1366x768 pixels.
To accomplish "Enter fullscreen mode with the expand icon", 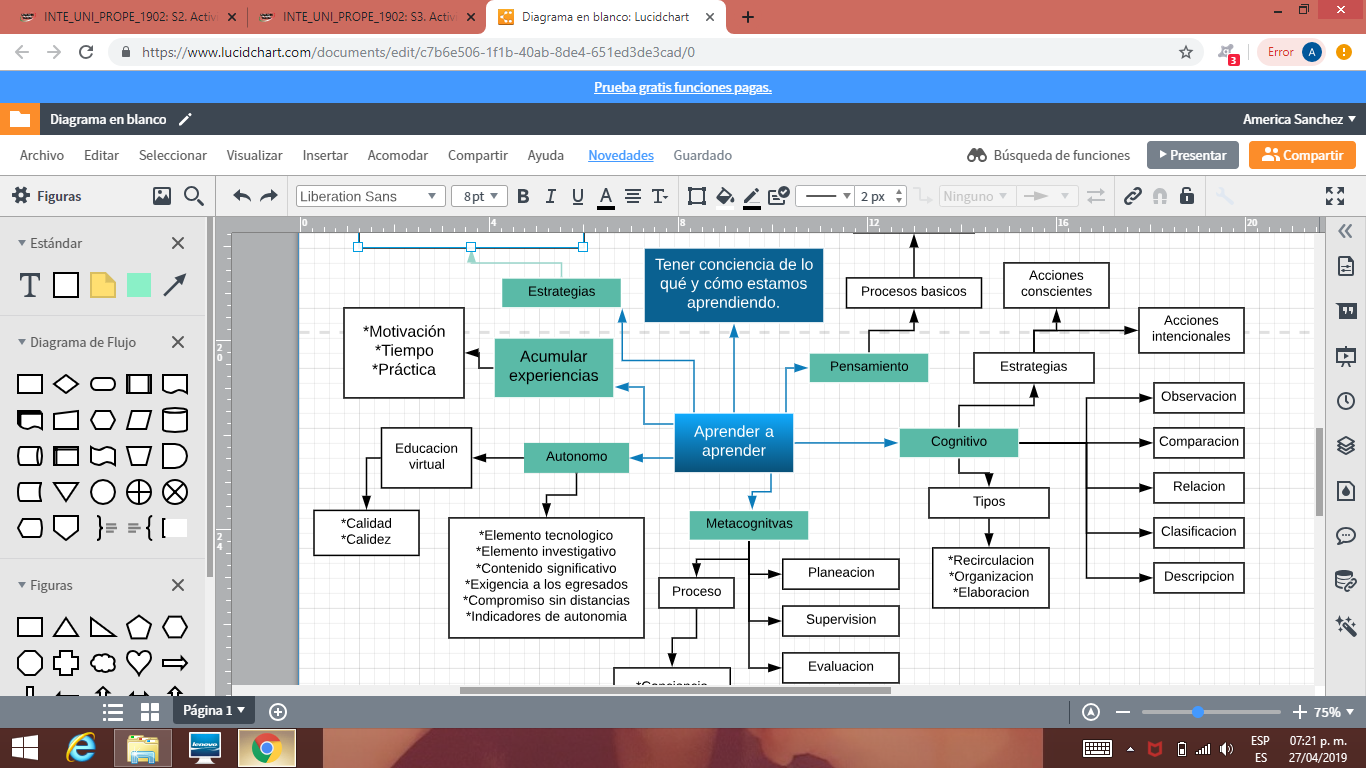I will pos(1335,196).
